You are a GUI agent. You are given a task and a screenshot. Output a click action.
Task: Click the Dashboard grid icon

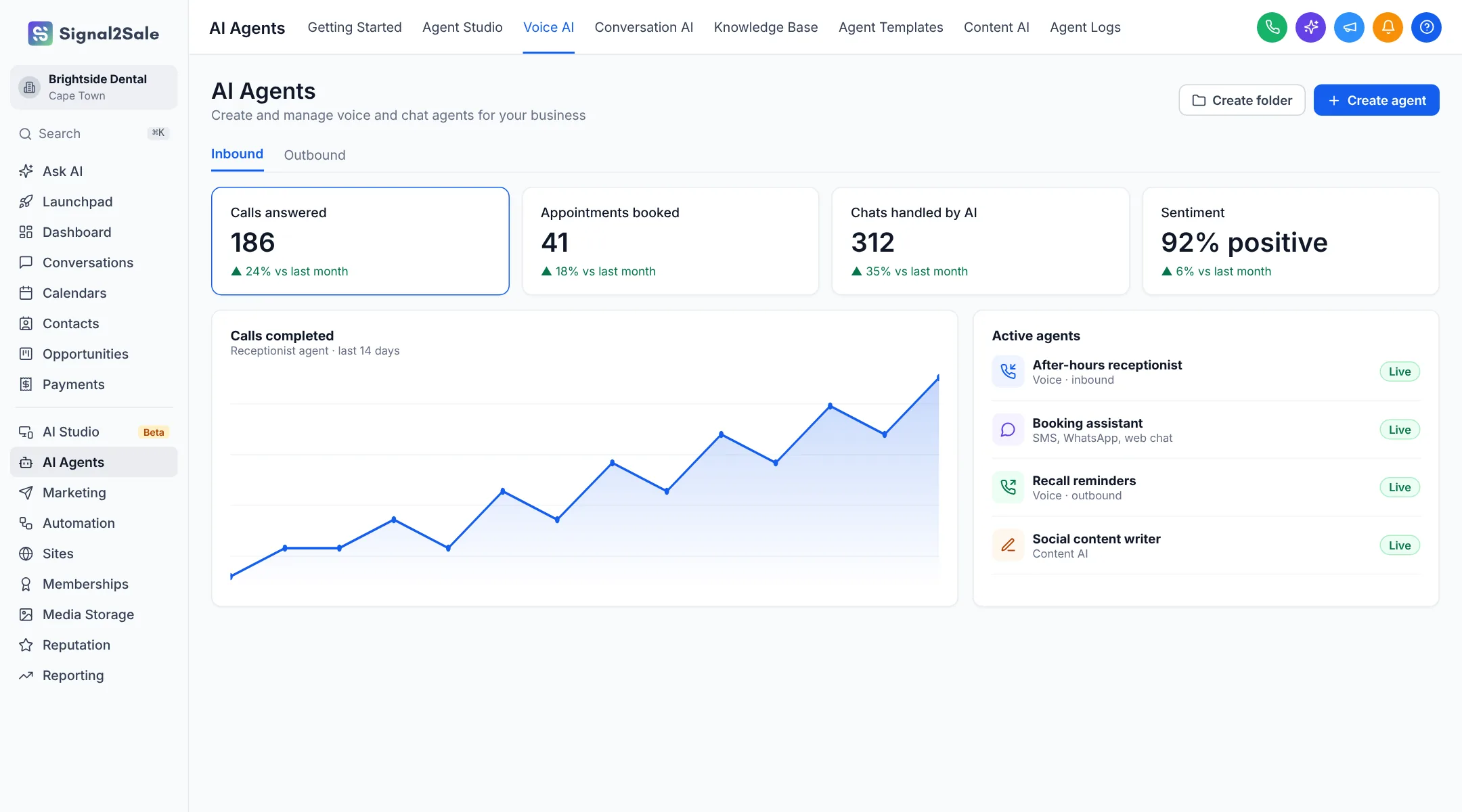tap(26, 232)
